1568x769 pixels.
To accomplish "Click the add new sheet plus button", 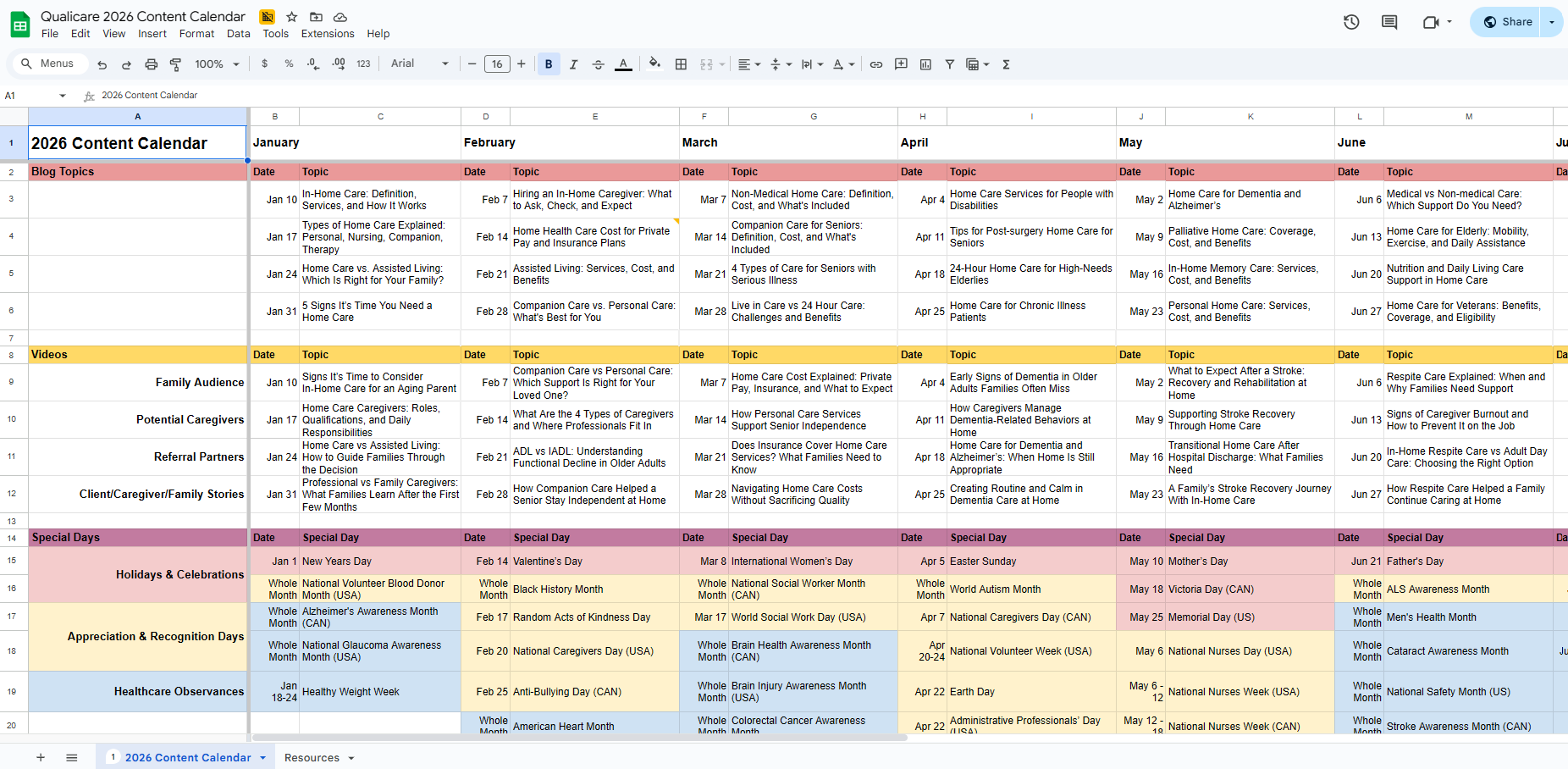I will click(x=41, y=758).
